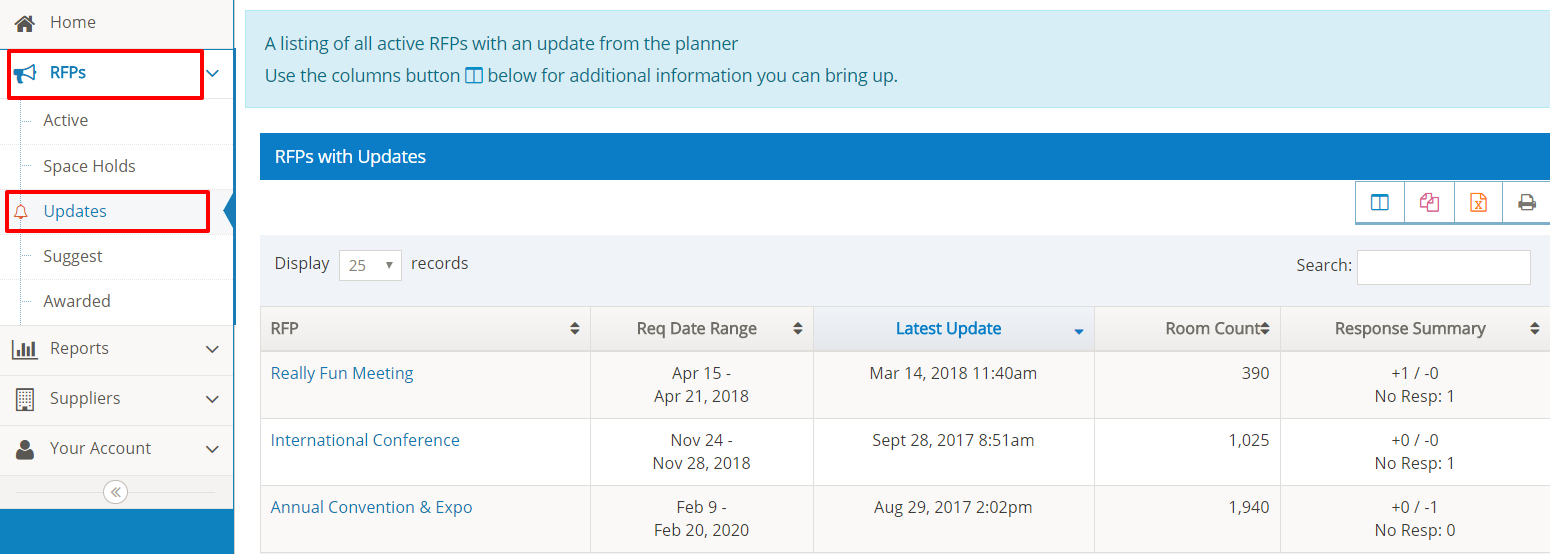Select the Space Holds submenu item
This screenshot has width=1550, height=554.
pos(89,166)
